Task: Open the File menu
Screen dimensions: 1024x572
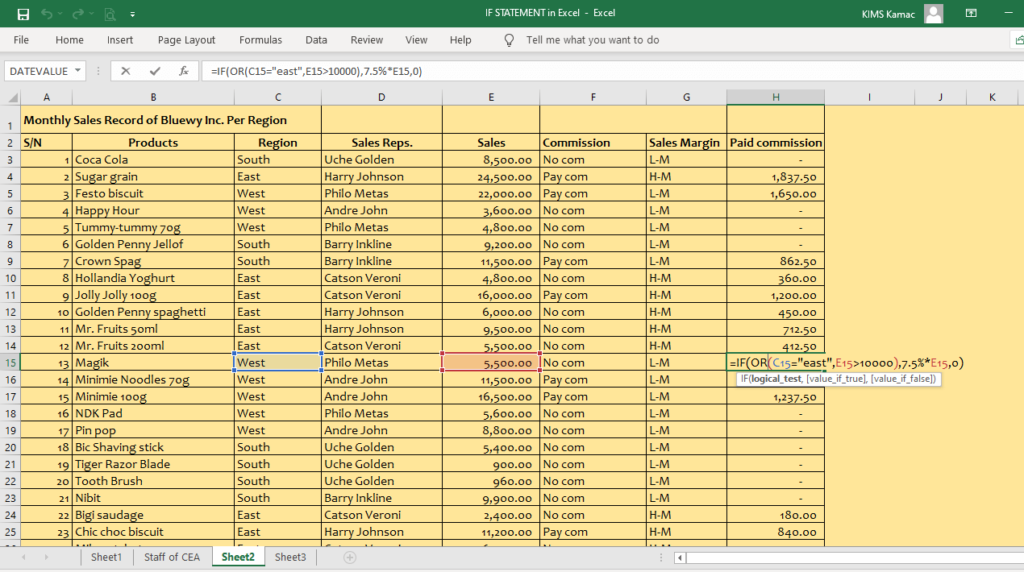Action: pos(21,40)
